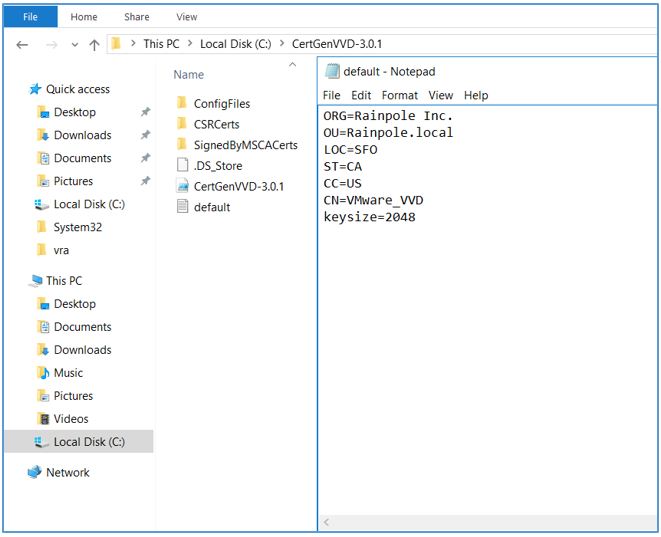Click the This PC computer icon in the navigation pane
This screenshot has width=661, height=537.
point(36,281)
